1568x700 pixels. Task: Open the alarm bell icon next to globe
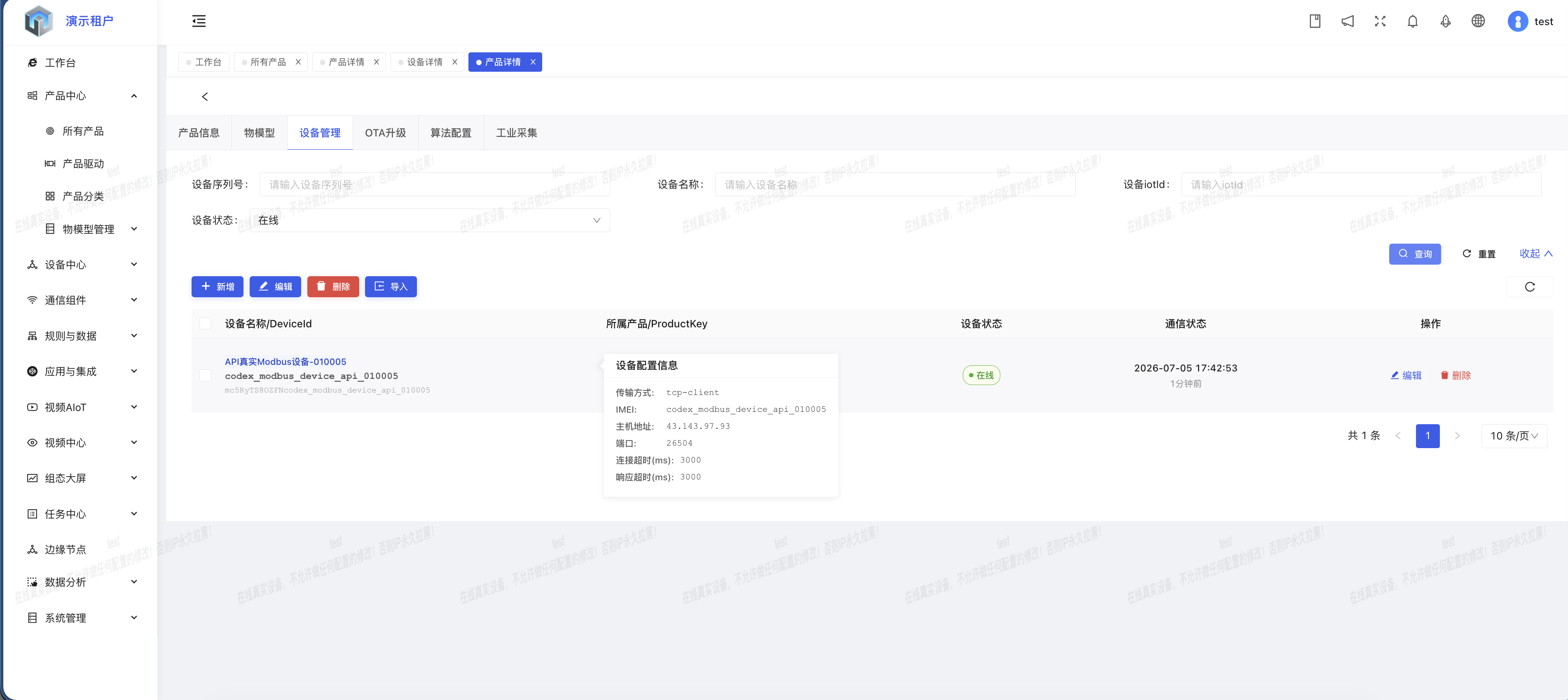pyautogui.click(x=1446, y=21)
